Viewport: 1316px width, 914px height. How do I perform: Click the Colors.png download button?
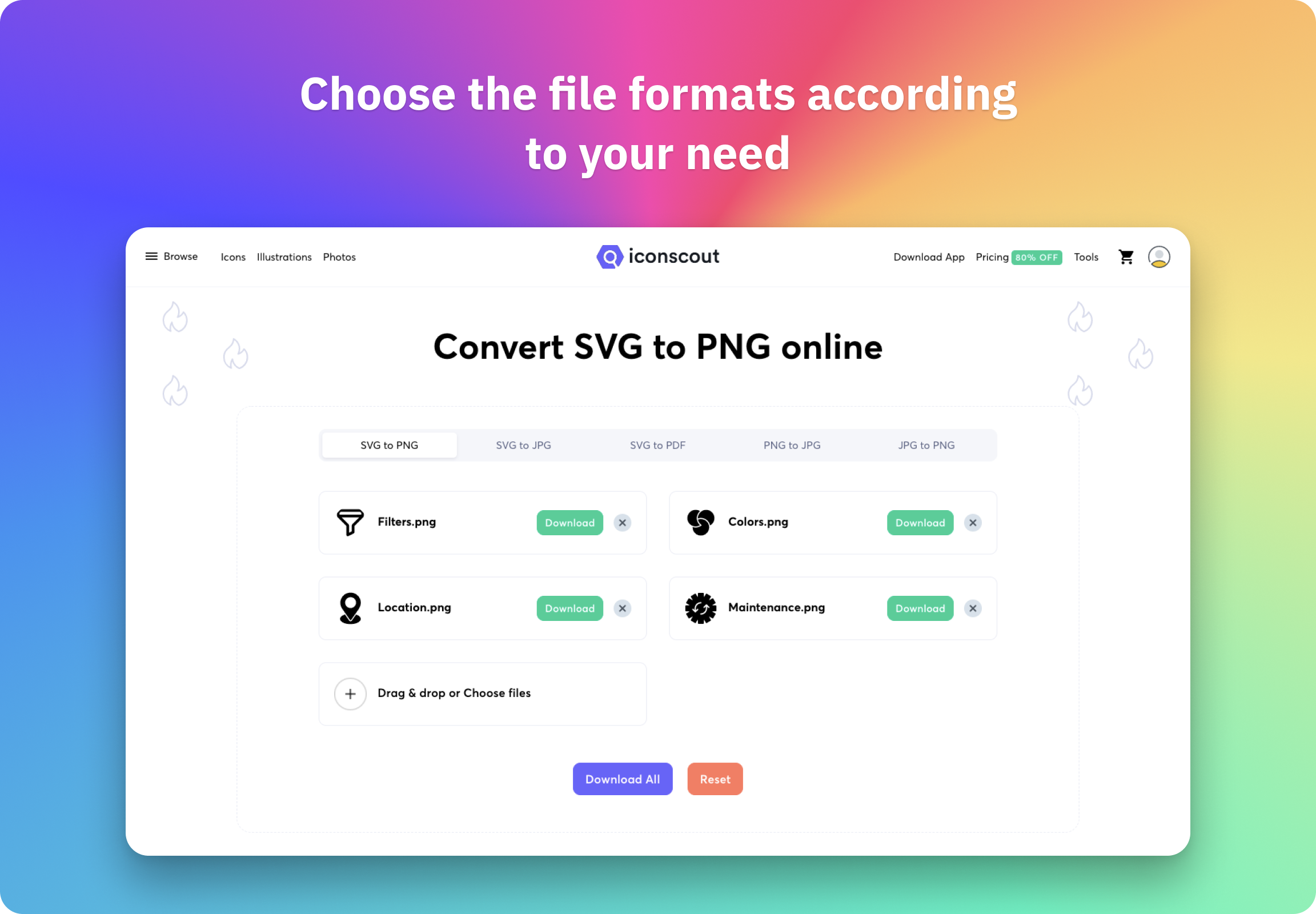[919, 521]
